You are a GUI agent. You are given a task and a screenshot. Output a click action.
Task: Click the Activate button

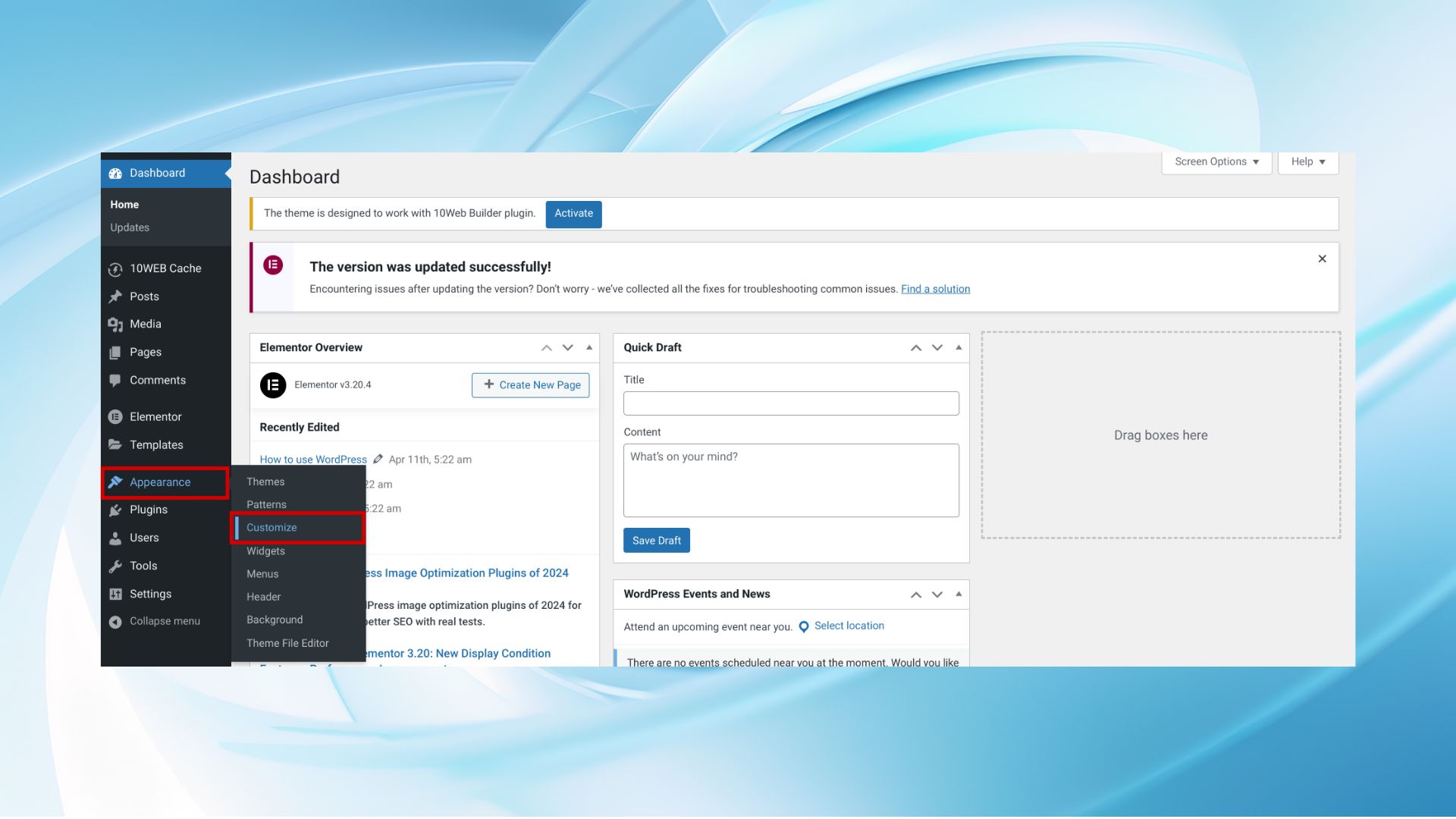pyautogui.click(x=573, y=214)
